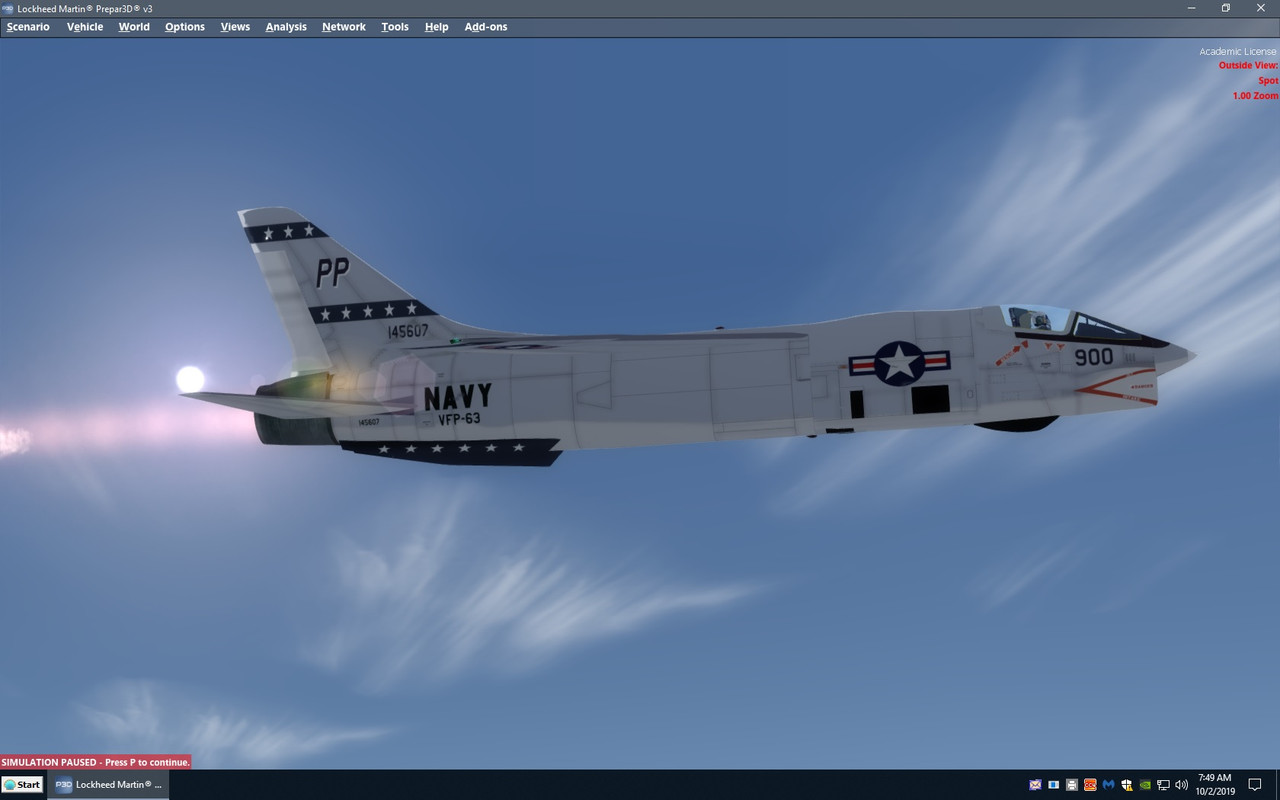Open the Action Center notifications icon
The image size is (1280, 800).
(x=1255, y=785)
